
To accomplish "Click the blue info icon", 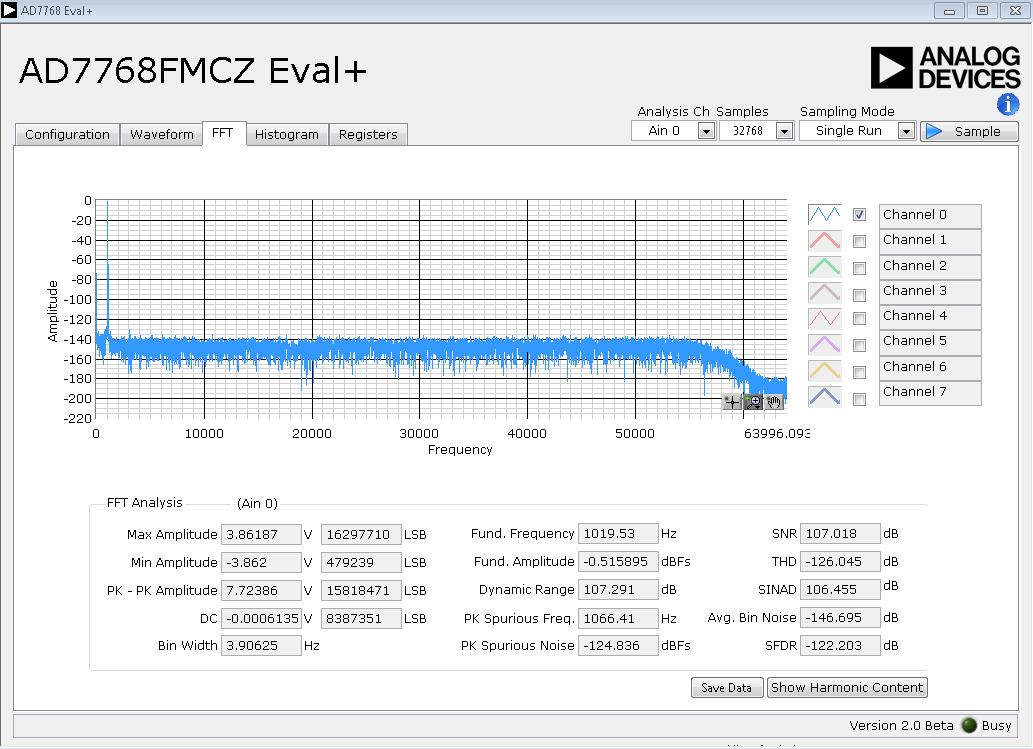I will [x=1007, y=104].
